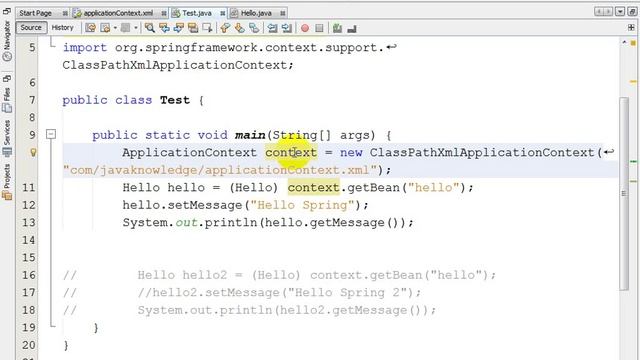Click "com/javaknowledge/applicationContext.xml" string
Image resolution: width=640 pixels, height=360 pixels.
click(220, 170)
